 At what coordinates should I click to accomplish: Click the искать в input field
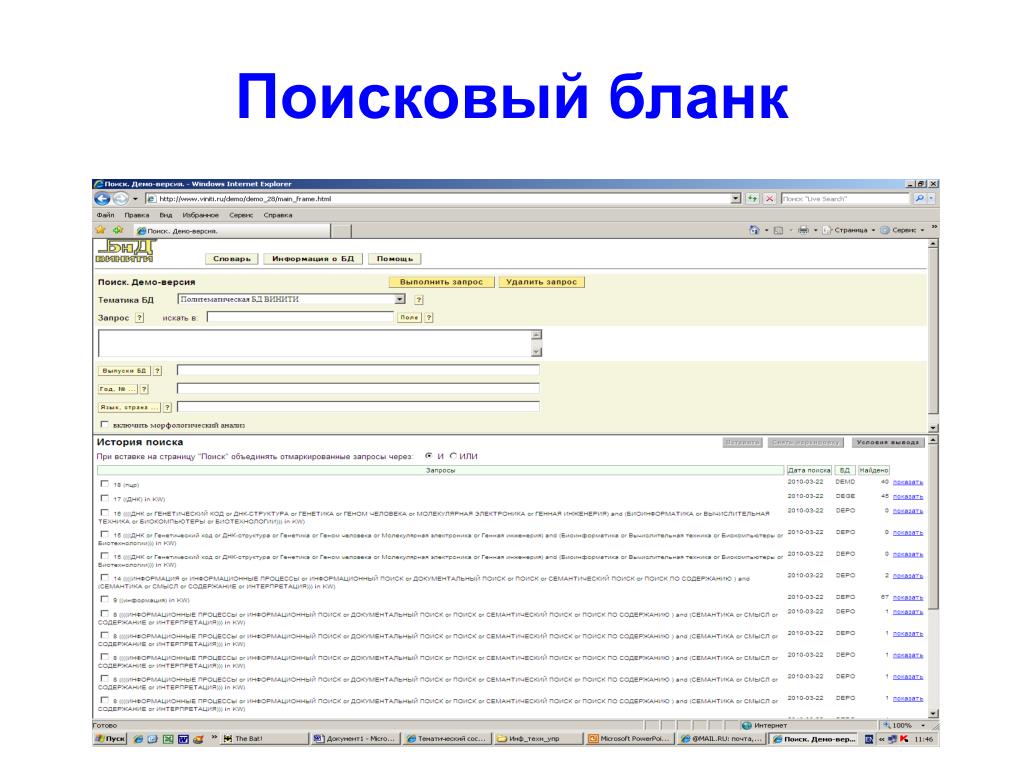(300, 317)
